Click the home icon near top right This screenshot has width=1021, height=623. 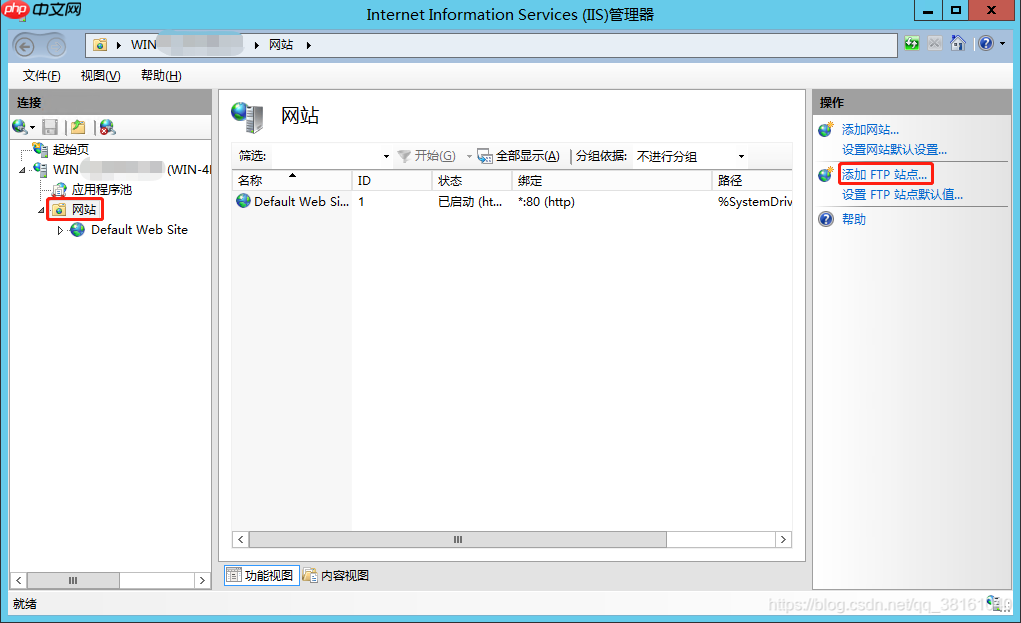(959, 44)
